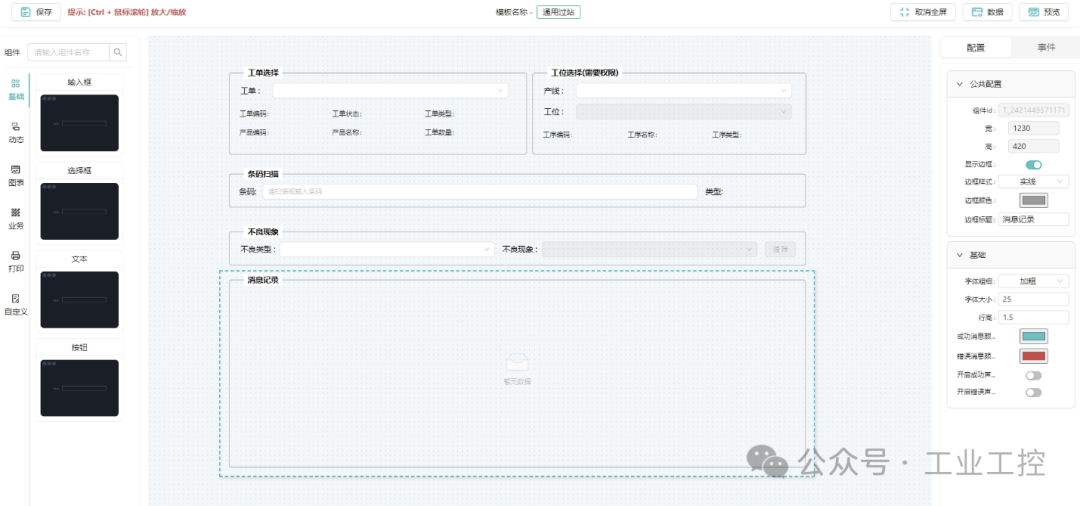Image resolution: width=1080 pixels, height=506 pixels.
Task: Click the 工单选择 group title
Action: [263, 72]
